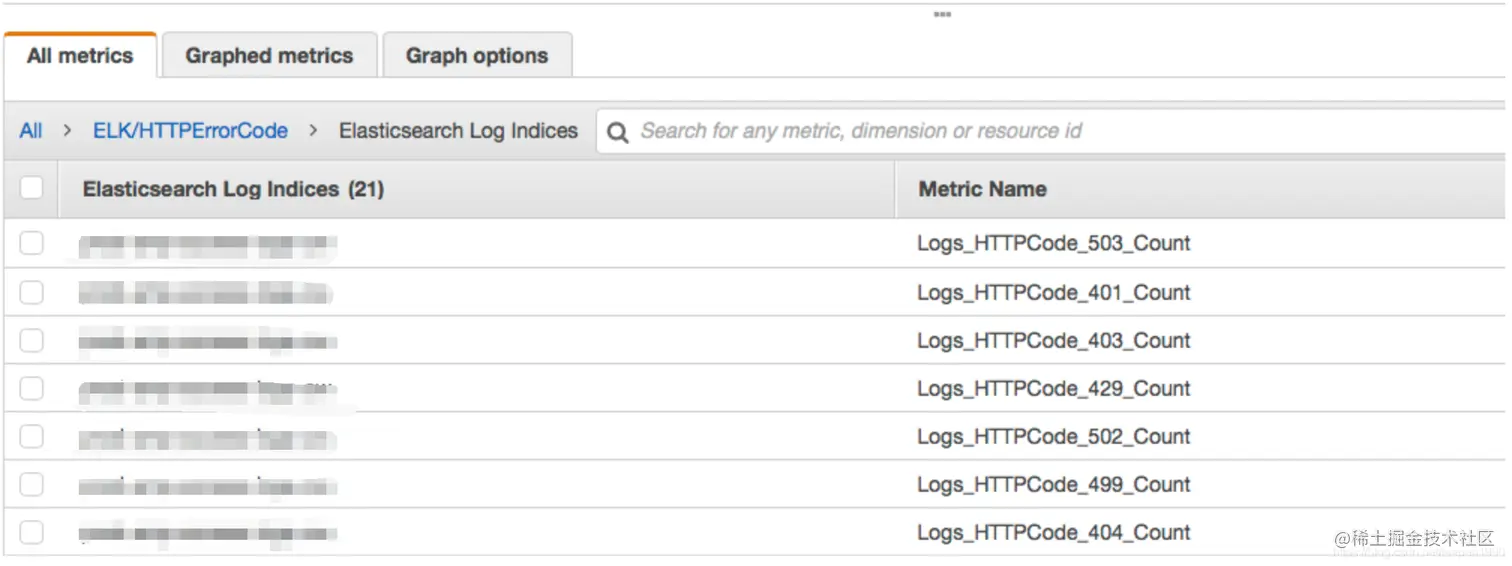Open the ELK/HTTPErrorCode breadcrumb link
This screenshot has width=1512, height=566.
pyautogui.click(x=190, y=131)
